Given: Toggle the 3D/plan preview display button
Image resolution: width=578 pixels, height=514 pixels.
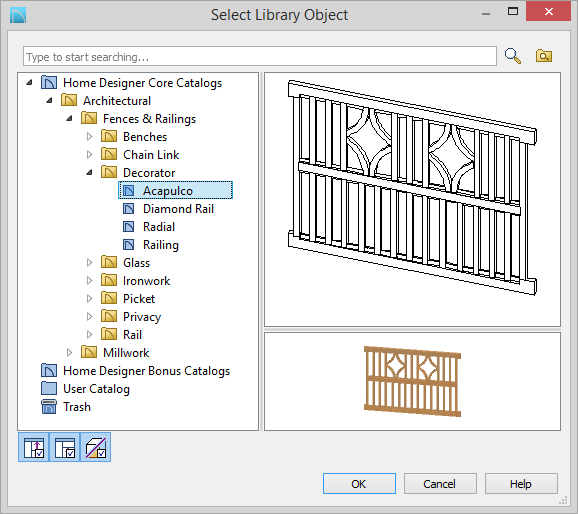Looking at the screenshot, I should click(x=95, y=447).
